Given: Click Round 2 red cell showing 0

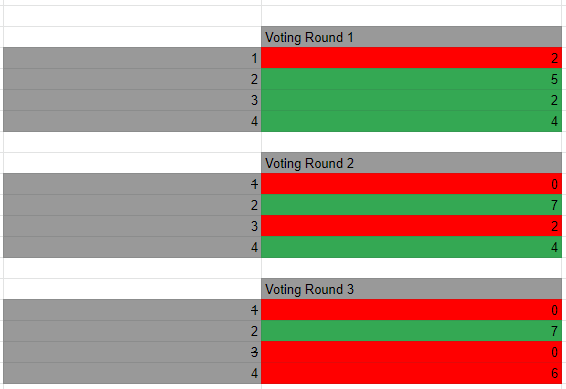Looking at the screenshot, I should (412, 184).
